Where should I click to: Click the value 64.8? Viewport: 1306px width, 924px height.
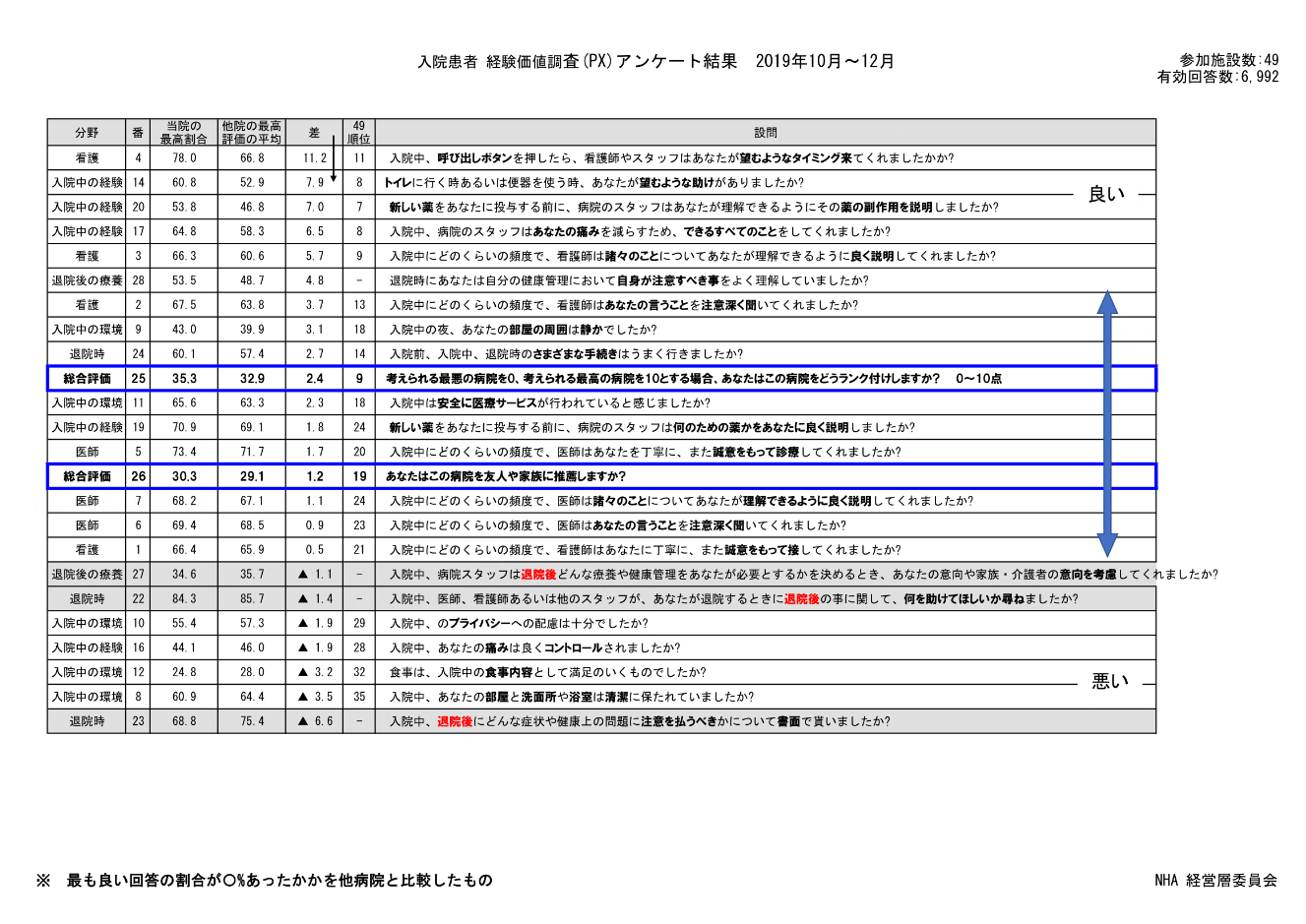pos(184,231)
